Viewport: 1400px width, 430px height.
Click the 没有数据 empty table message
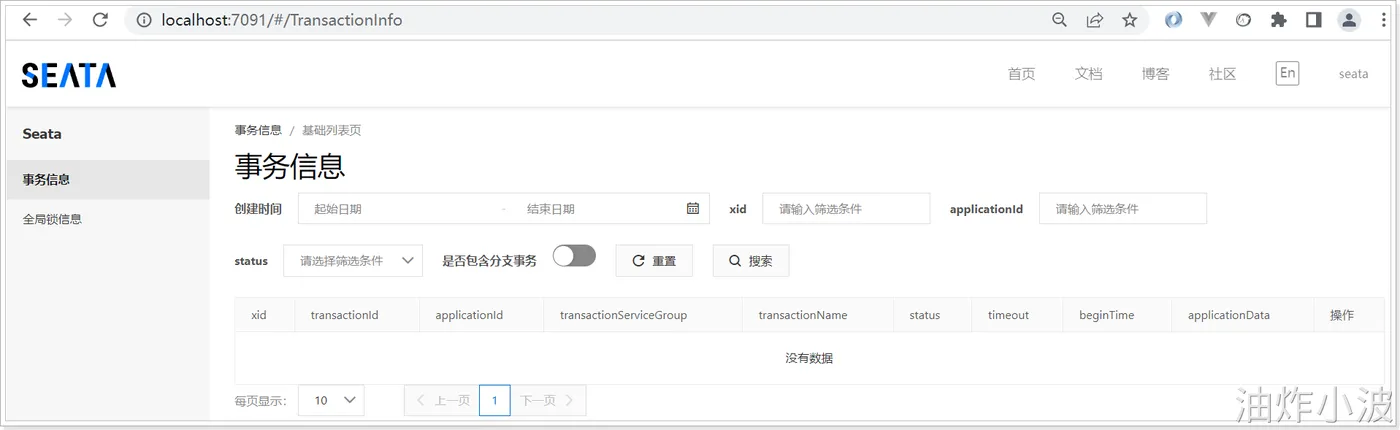809,358
